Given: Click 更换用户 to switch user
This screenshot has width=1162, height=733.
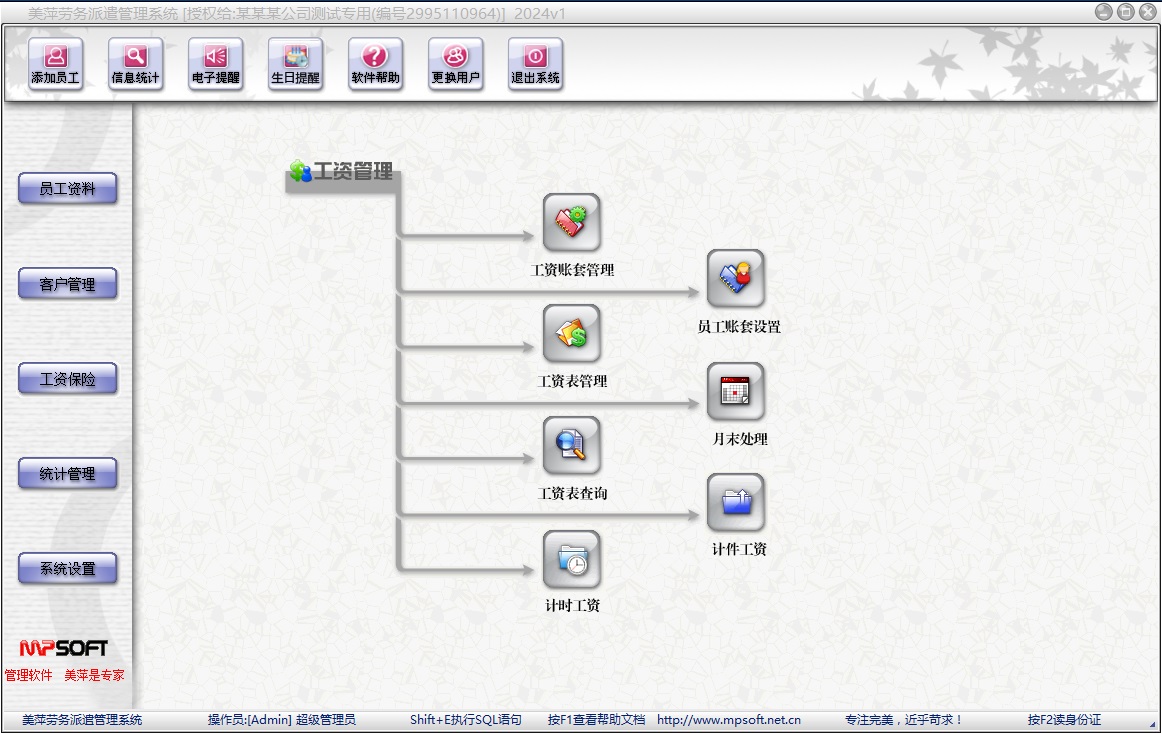Looking at the screenshot, I should pyautogui.click(x=455, y=65).
